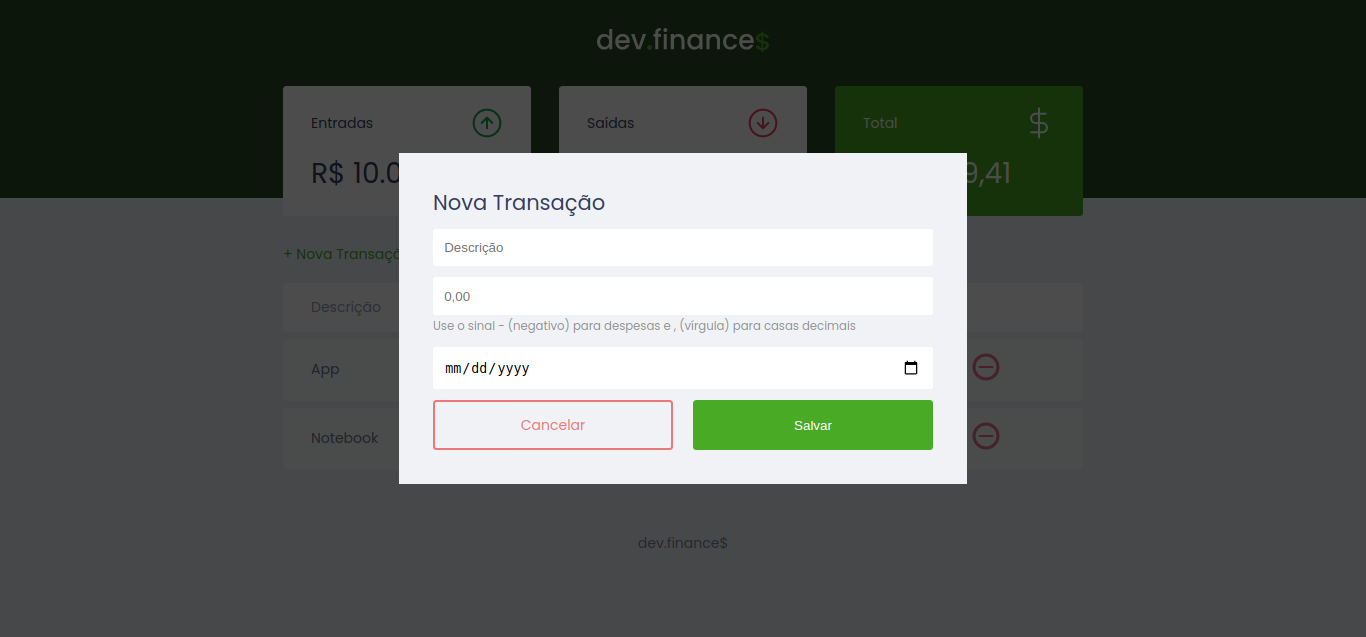Viewport: 1366px width, 637px height.
Task: Focus the 0,00 amount input field
Action: coord(683,296)
